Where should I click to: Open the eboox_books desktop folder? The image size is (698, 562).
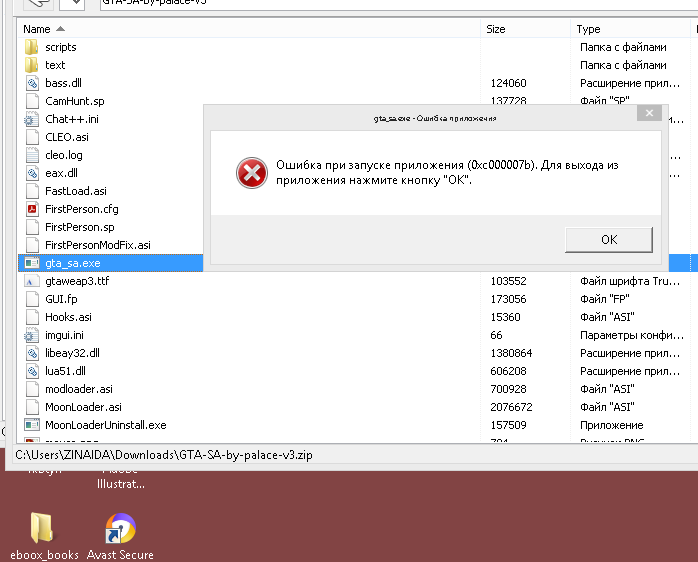click(43, 530)
